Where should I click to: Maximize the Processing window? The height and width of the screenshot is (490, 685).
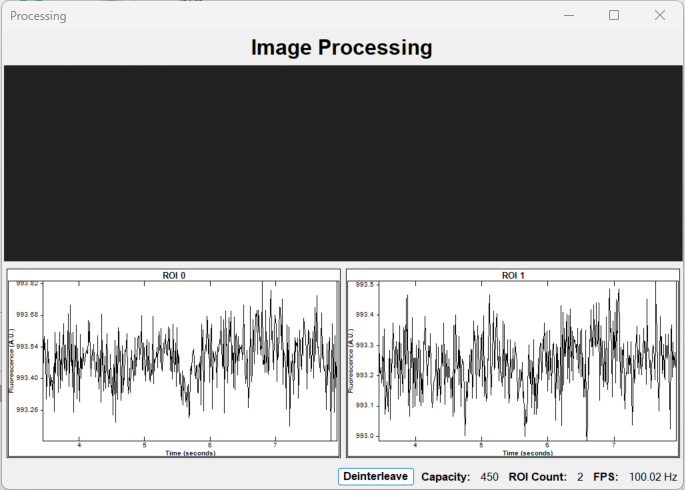[614, 15]
